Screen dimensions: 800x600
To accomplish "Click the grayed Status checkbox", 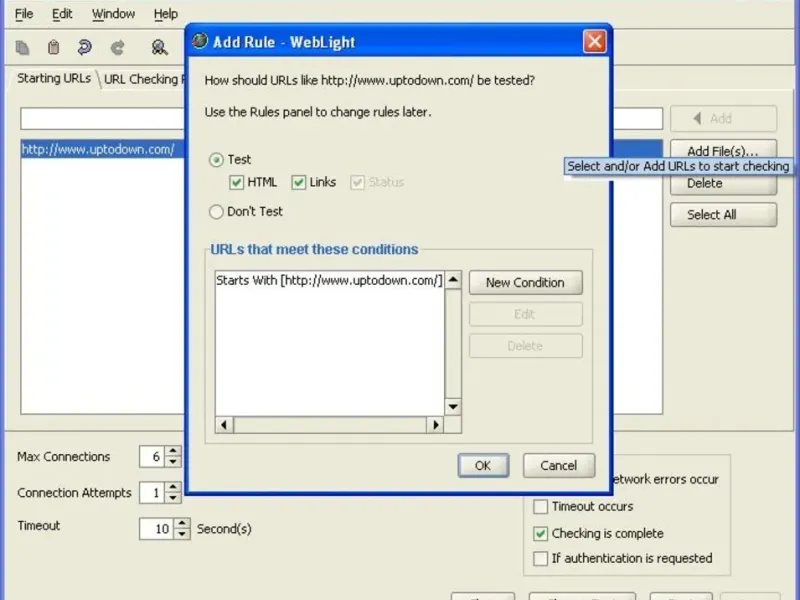I will pyautogui.click(x=357, y=182).
